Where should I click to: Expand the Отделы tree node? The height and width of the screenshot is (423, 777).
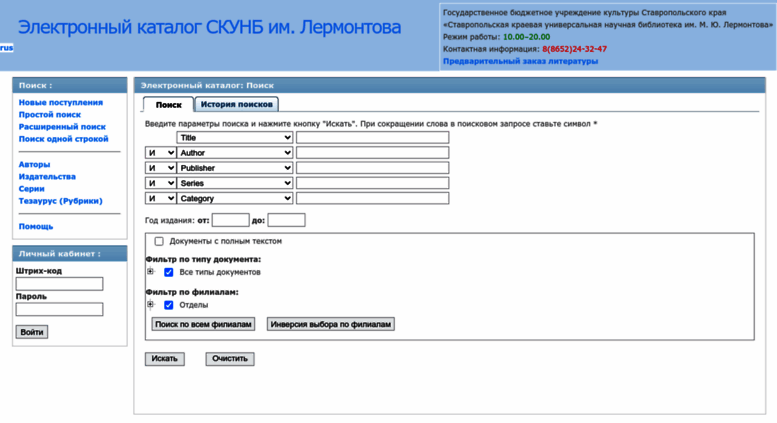coord(151,304)
